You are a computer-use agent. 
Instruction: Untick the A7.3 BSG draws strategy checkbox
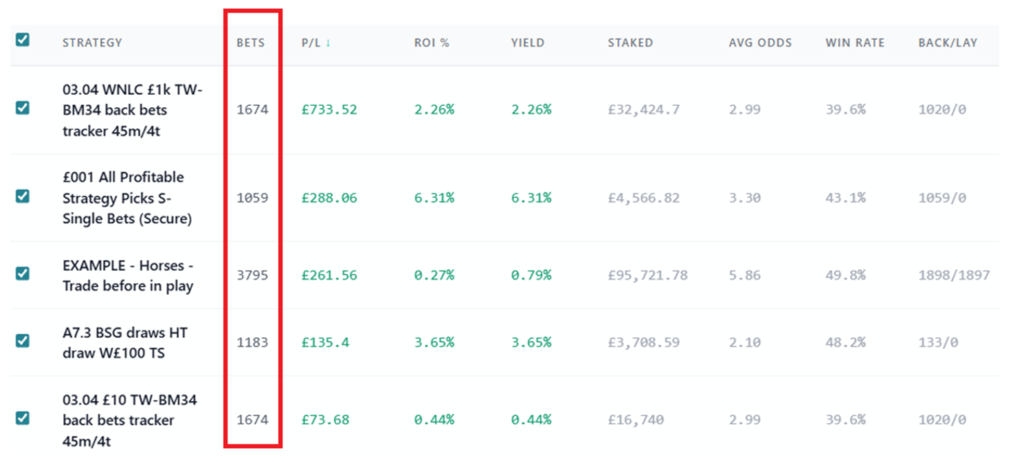23,340
